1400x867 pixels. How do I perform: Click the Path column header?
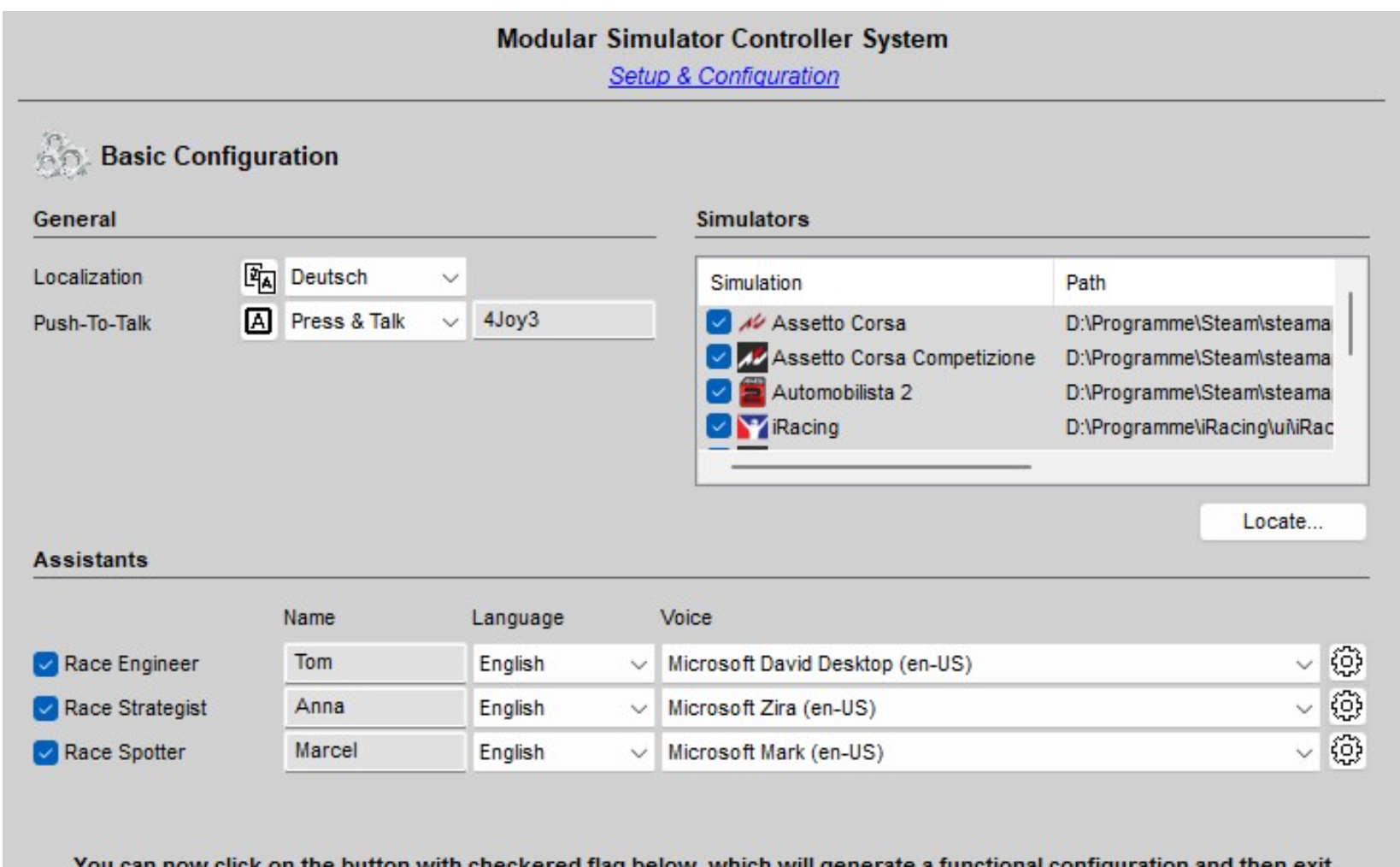coord(1193,283)
